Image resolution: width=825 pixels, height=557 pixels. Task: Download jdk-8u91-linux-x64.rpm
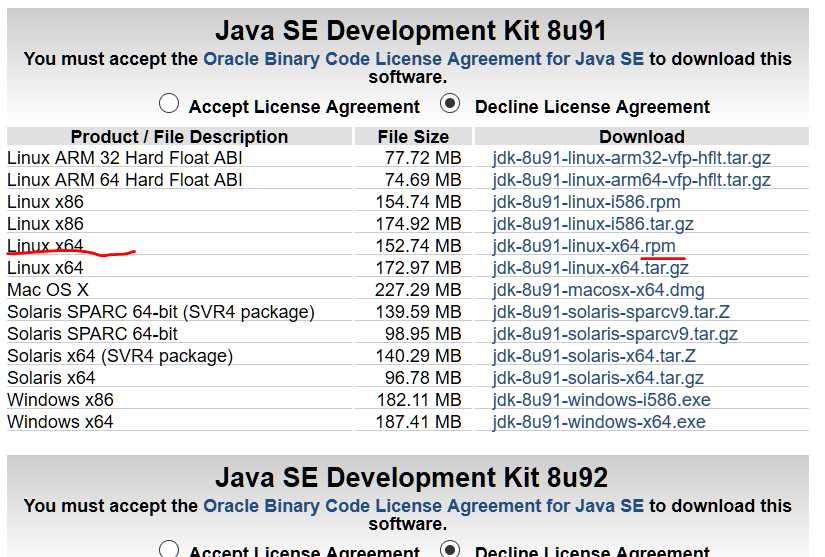(584, 246)
